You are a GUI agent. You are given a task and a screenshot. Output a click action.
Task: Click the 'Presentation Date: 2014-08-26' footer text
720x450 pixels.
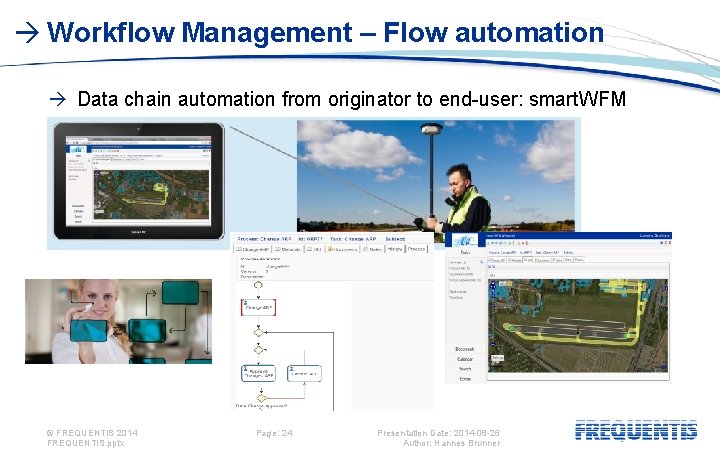439,433
